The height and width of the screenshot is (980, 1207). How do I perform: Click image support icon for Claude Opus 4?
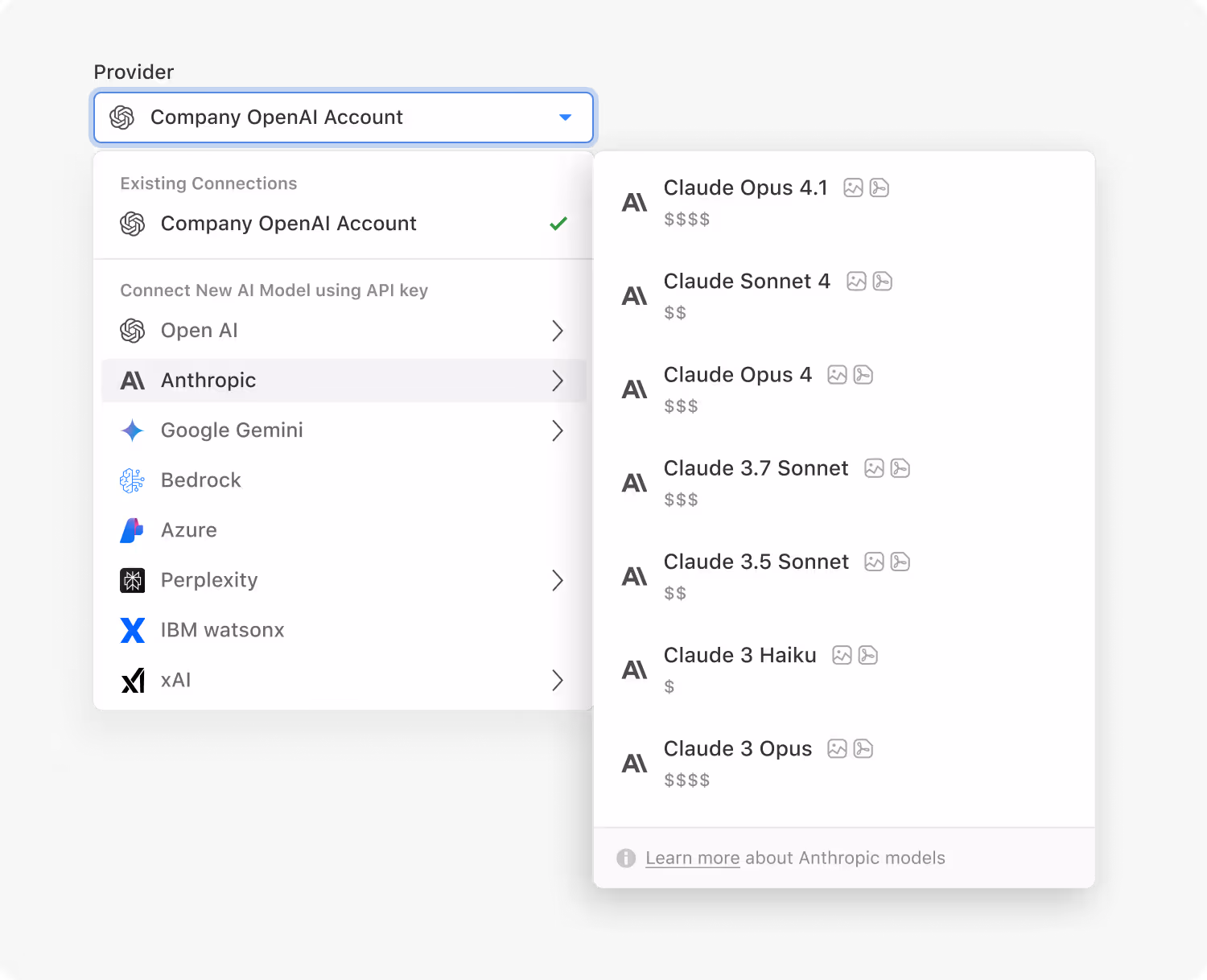point(837,375)
